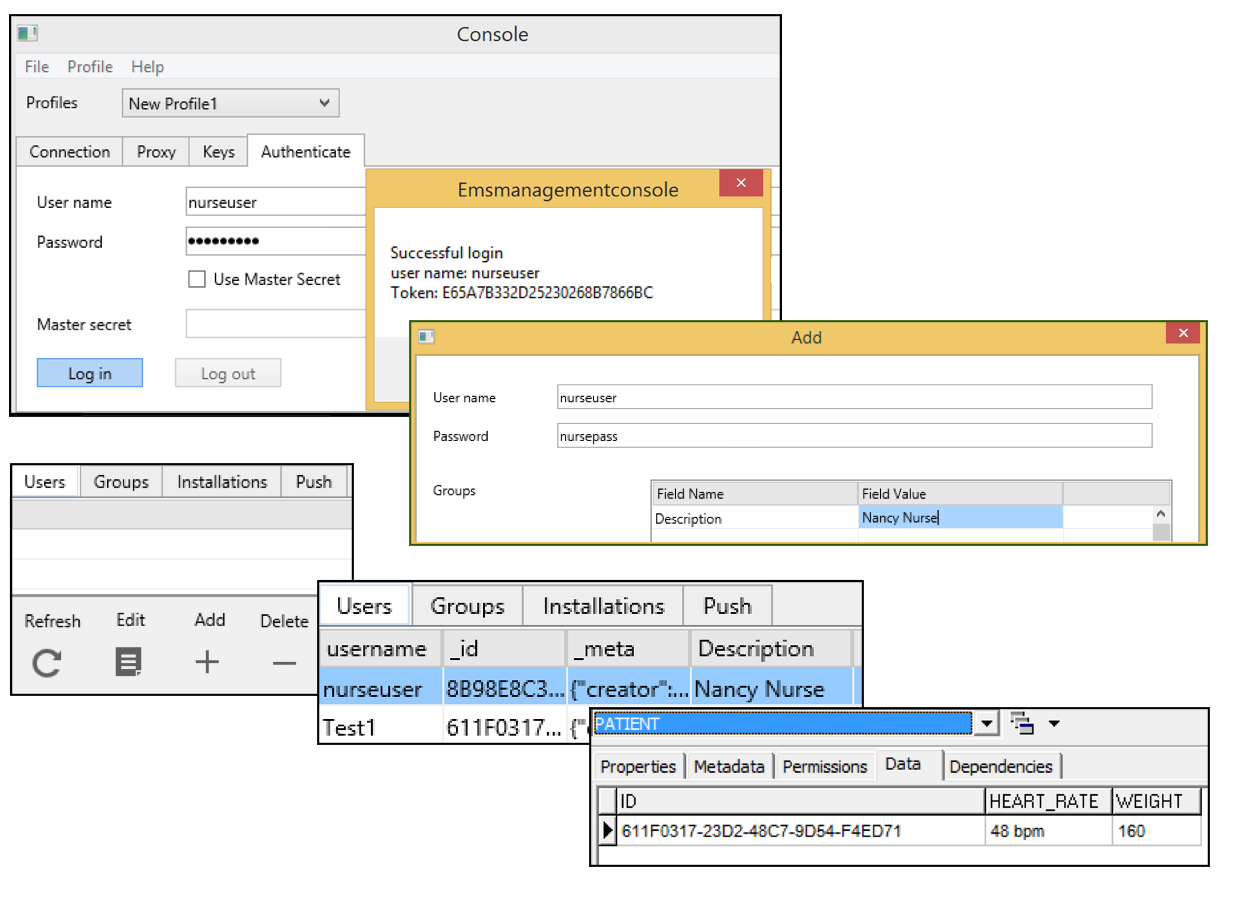Open the Dependencies tab in PATIENT panel

coord(1001,767)
